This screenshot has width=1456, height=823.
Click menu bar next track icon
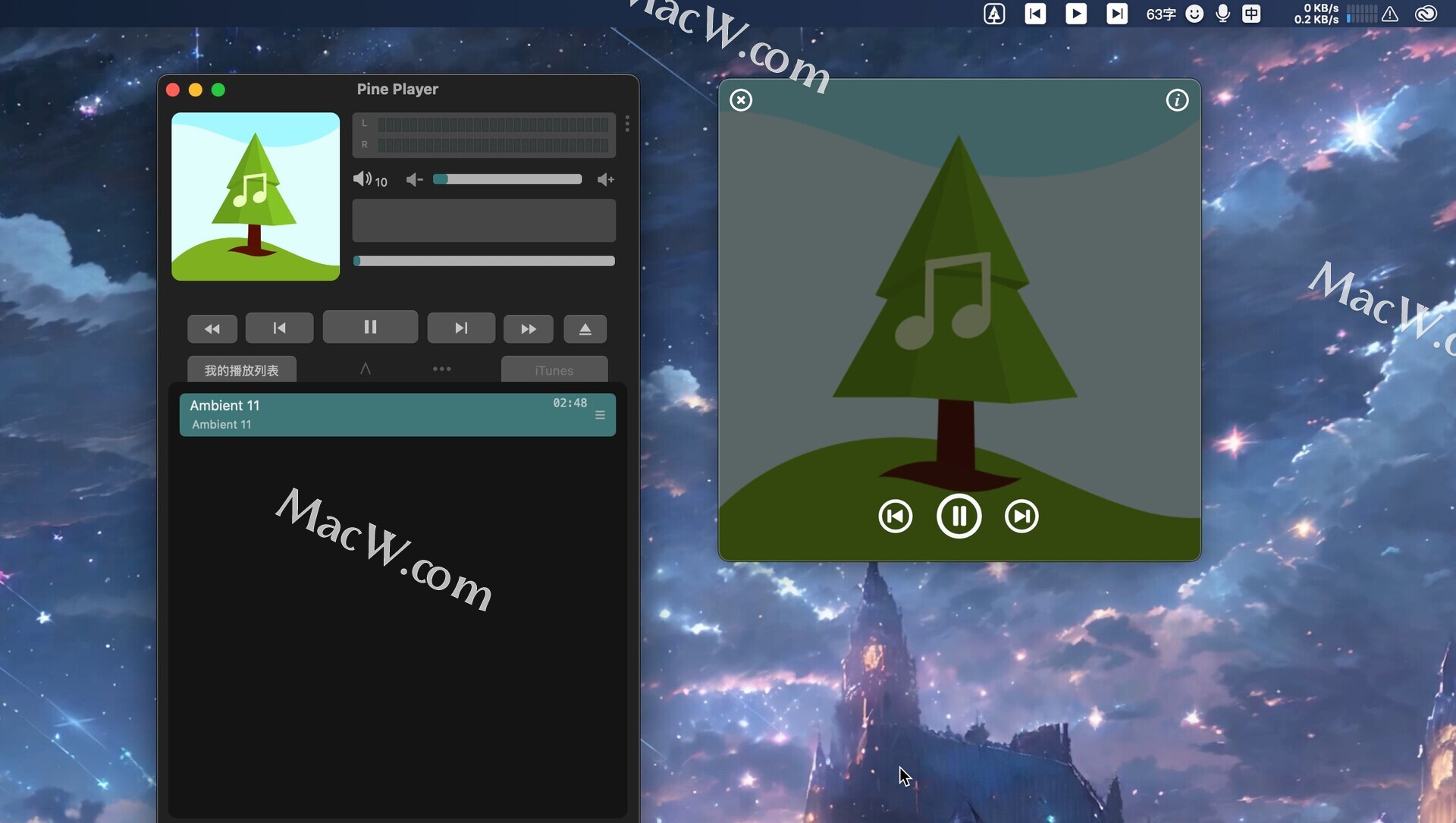[1117, 14]
